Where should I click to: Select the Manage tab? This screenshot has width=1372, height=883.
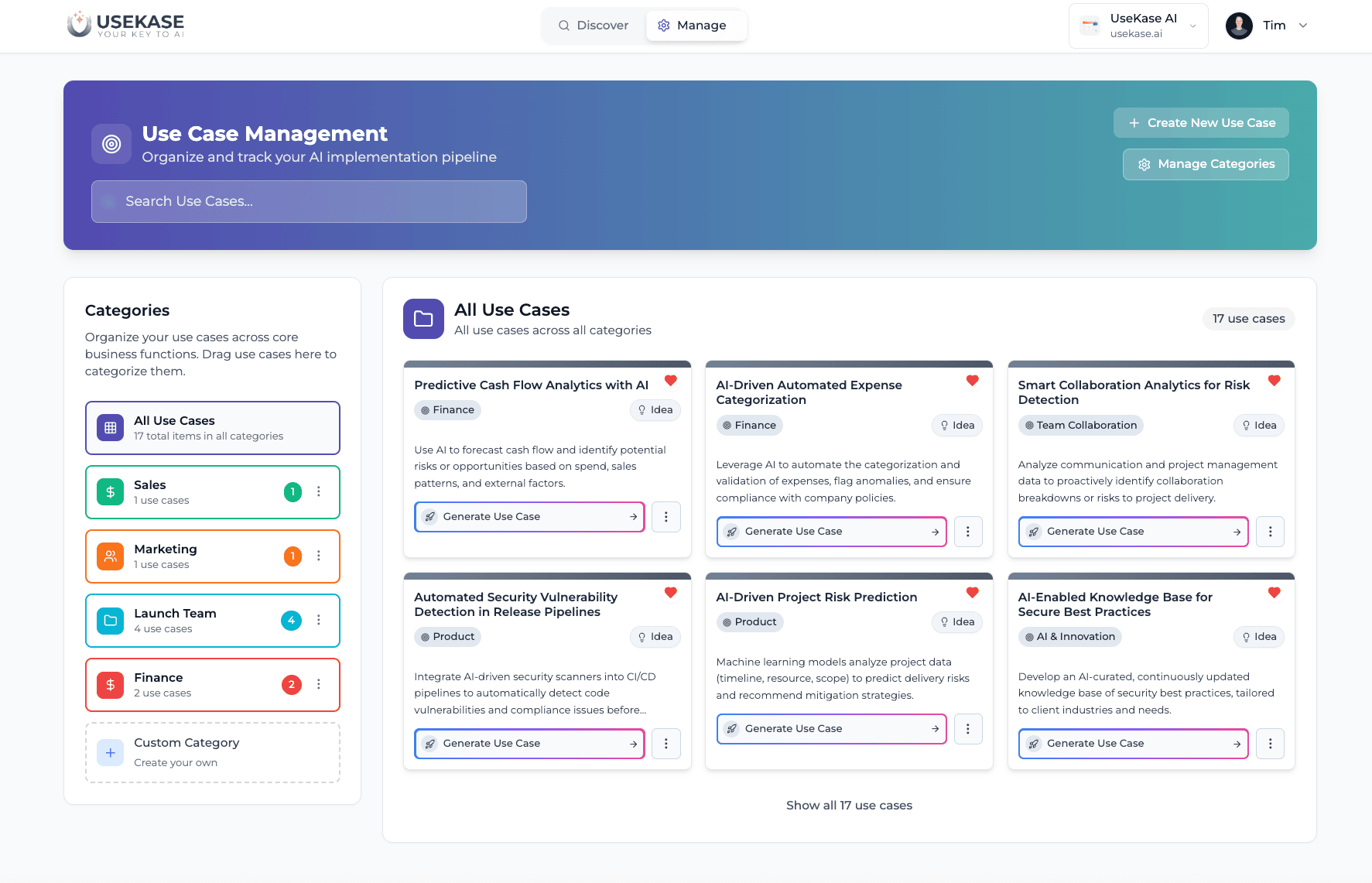tap(693, 26)
